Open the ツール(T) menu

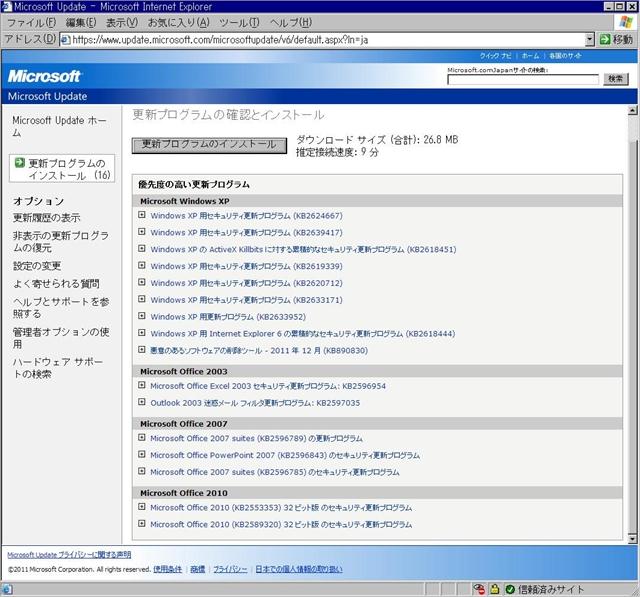[x=239, y=22]
